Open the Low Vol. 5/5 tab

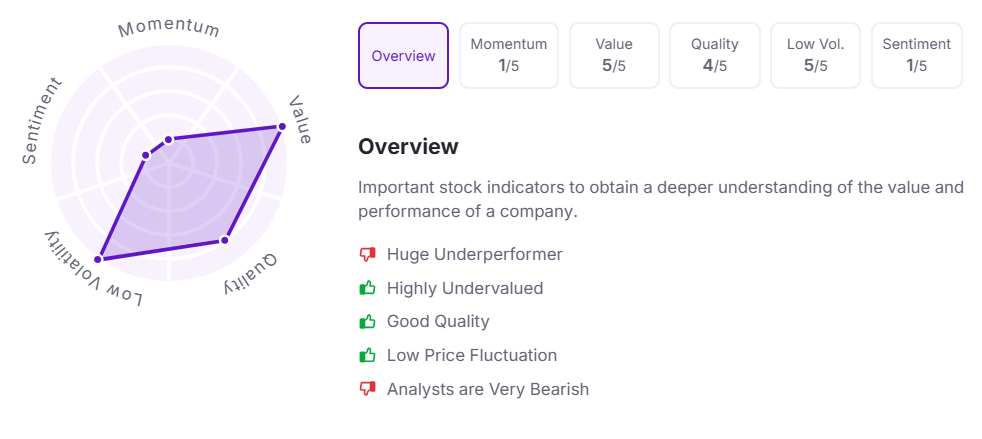tap(816, 56)
